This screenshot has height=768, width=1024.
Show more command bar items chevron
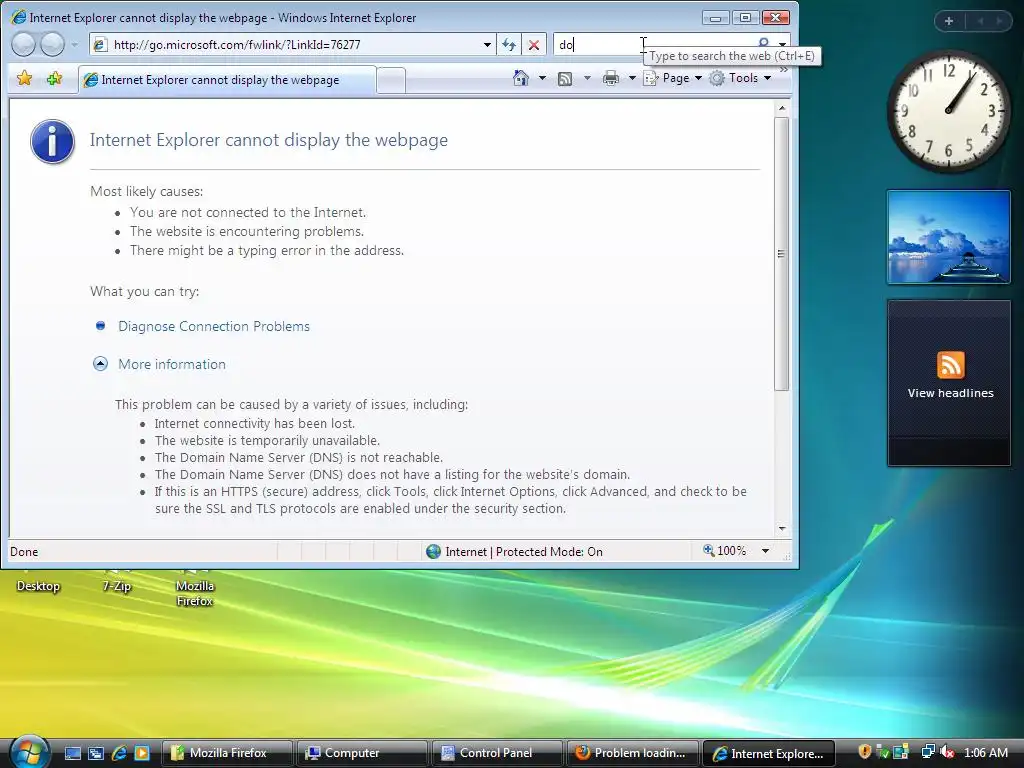[784, 69]
